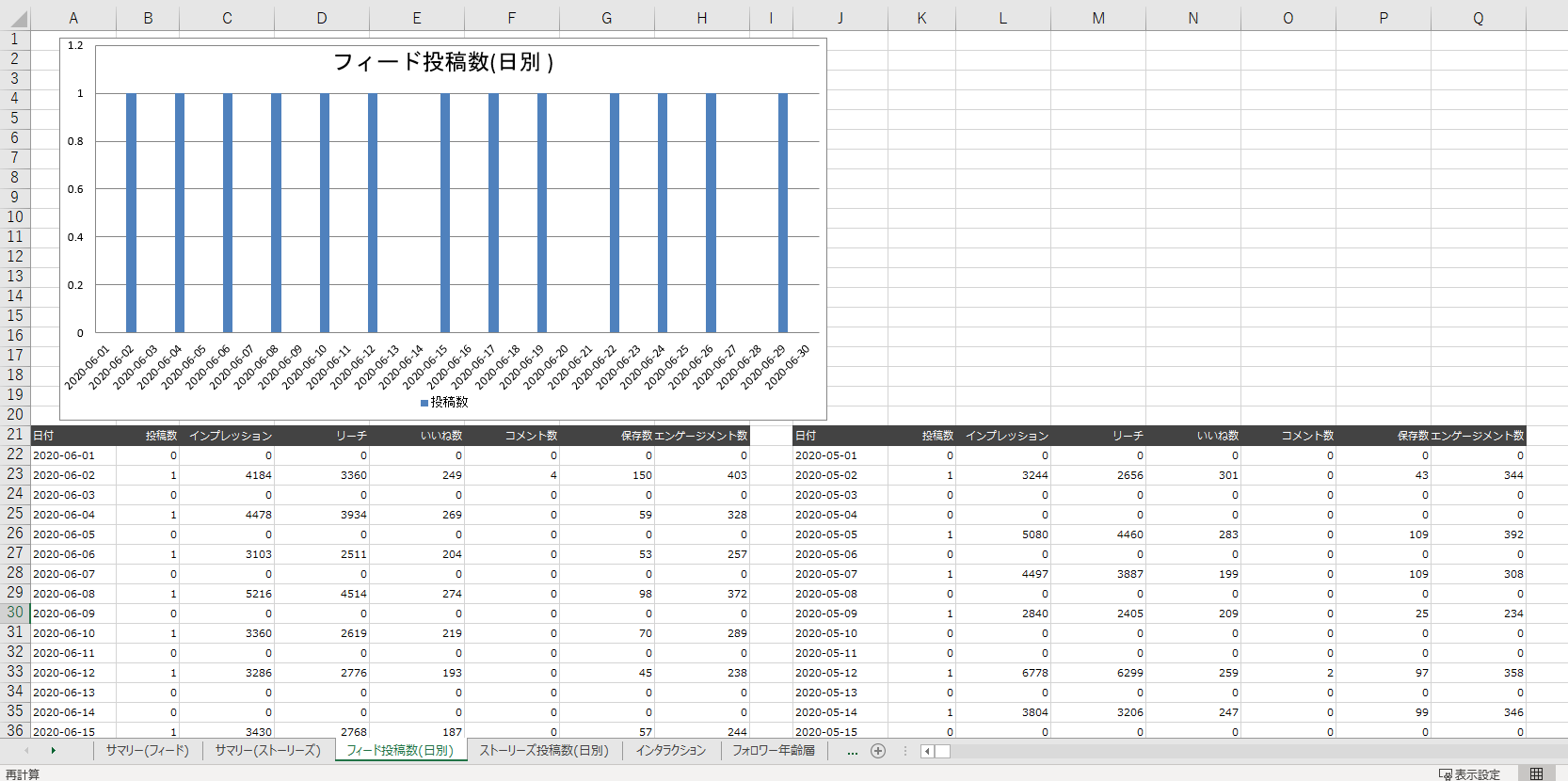Switch to the サマリー(ストーリーズ) sheet tab

(267, 751)
